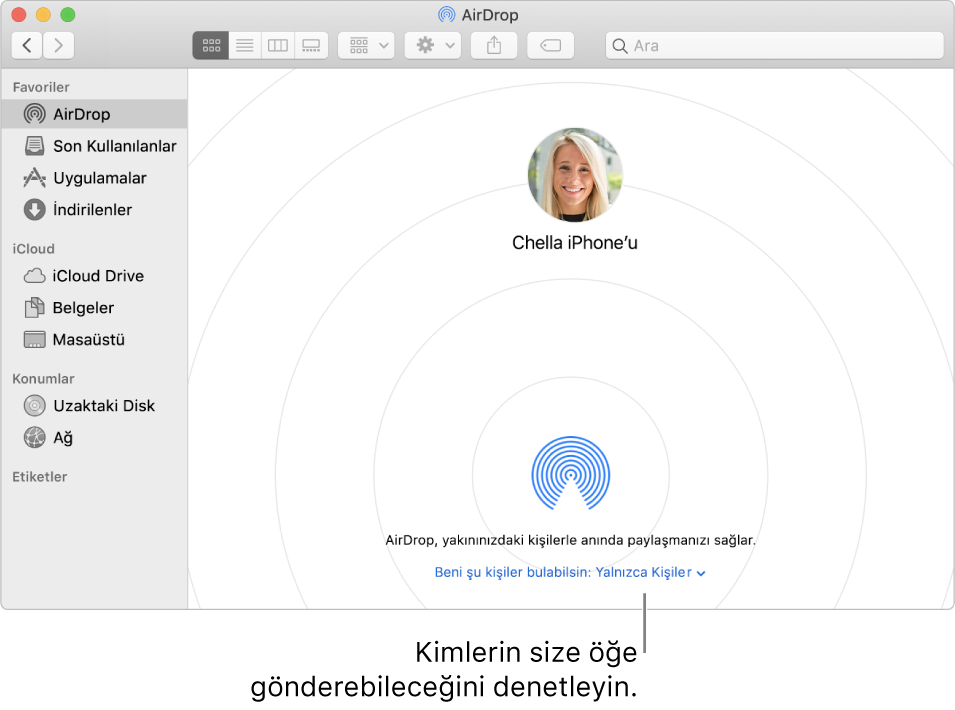Click the Share toolbar button
Viewport: 955px width, 710px height.
[x=494, y=46]
